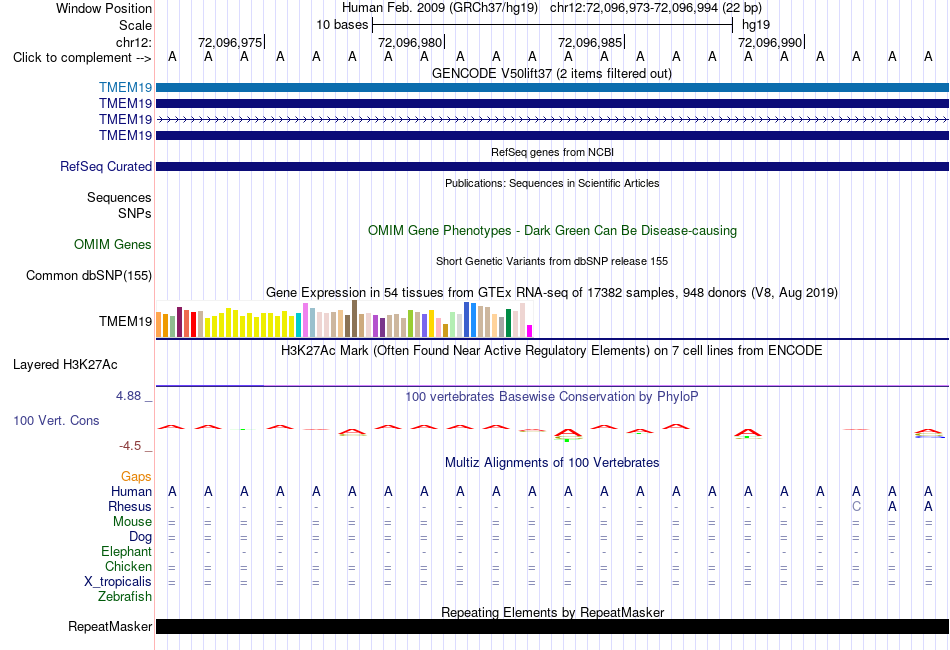
Task: Click the light-blue TMEM19 gene label
Action: point(125,87)
